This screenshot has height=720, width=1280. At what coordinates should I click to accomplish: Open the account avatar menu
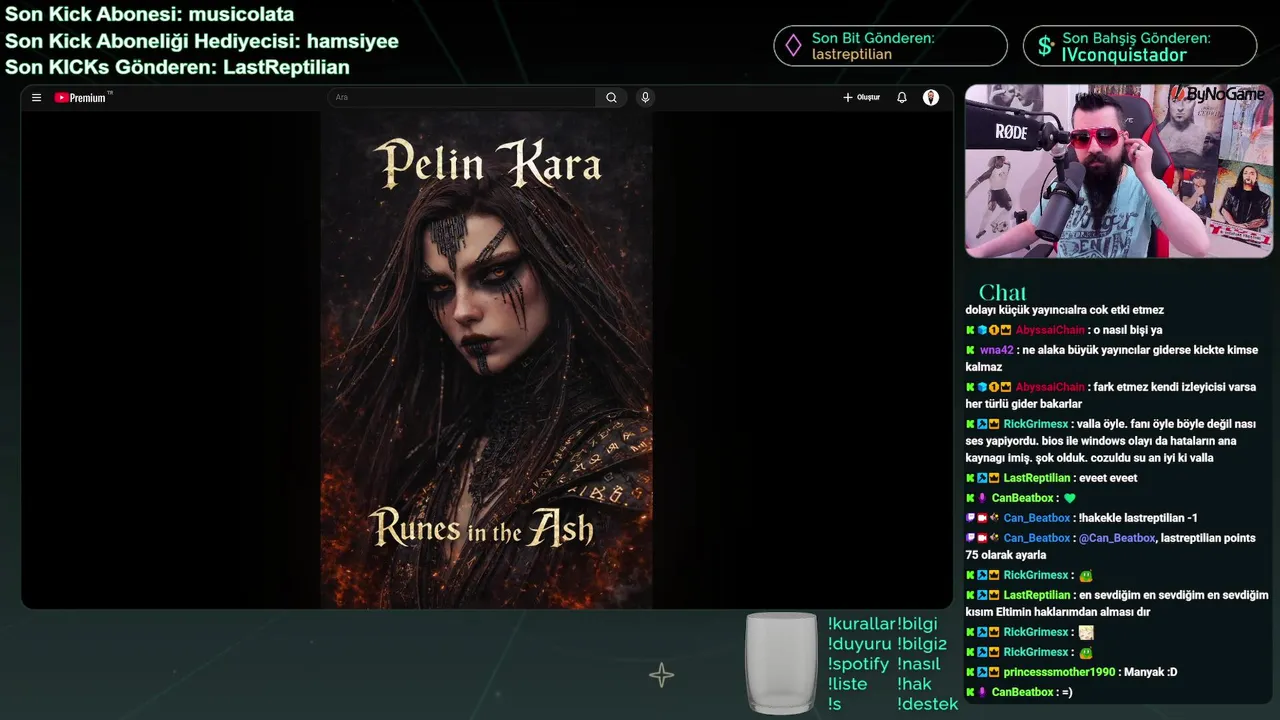click(x=931, y=97)
